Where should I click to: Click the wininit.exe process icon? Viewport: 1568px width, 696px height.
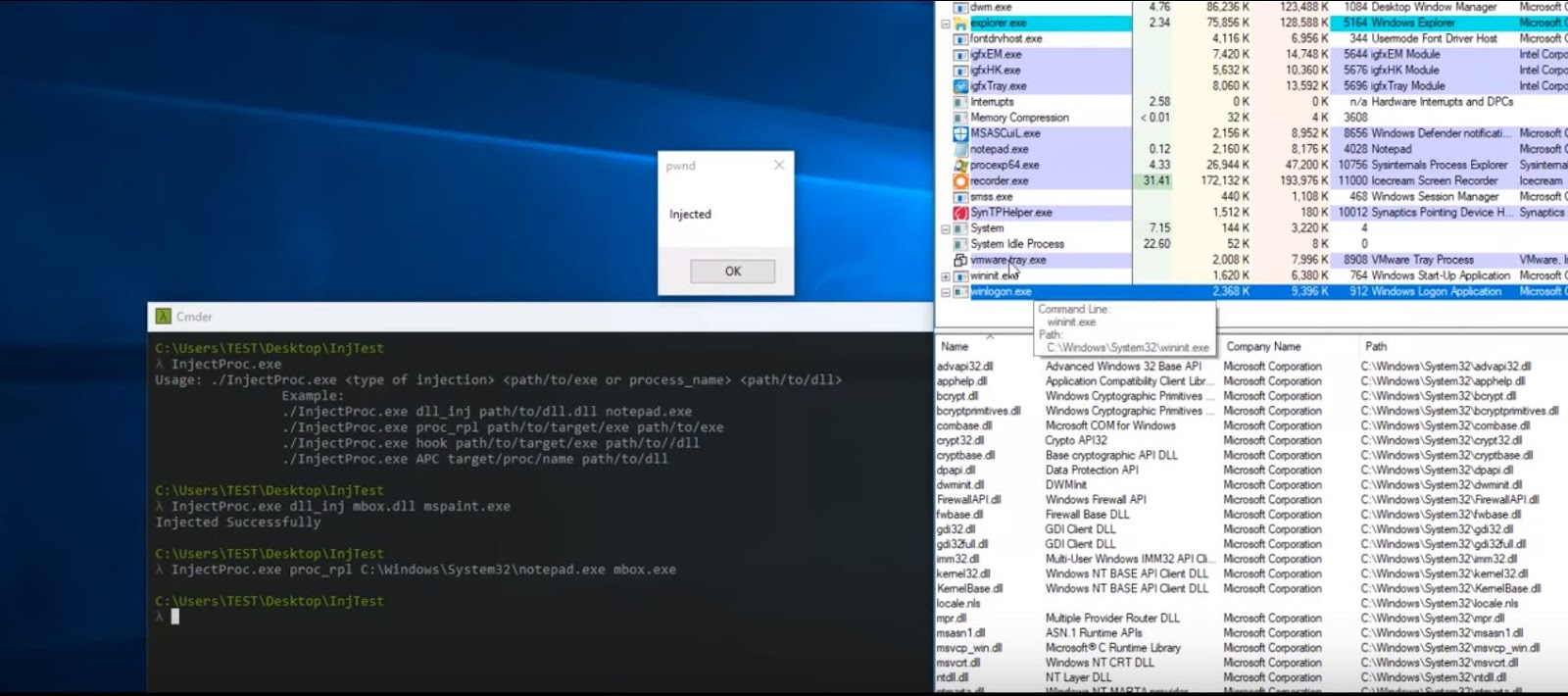click(961, 275)
